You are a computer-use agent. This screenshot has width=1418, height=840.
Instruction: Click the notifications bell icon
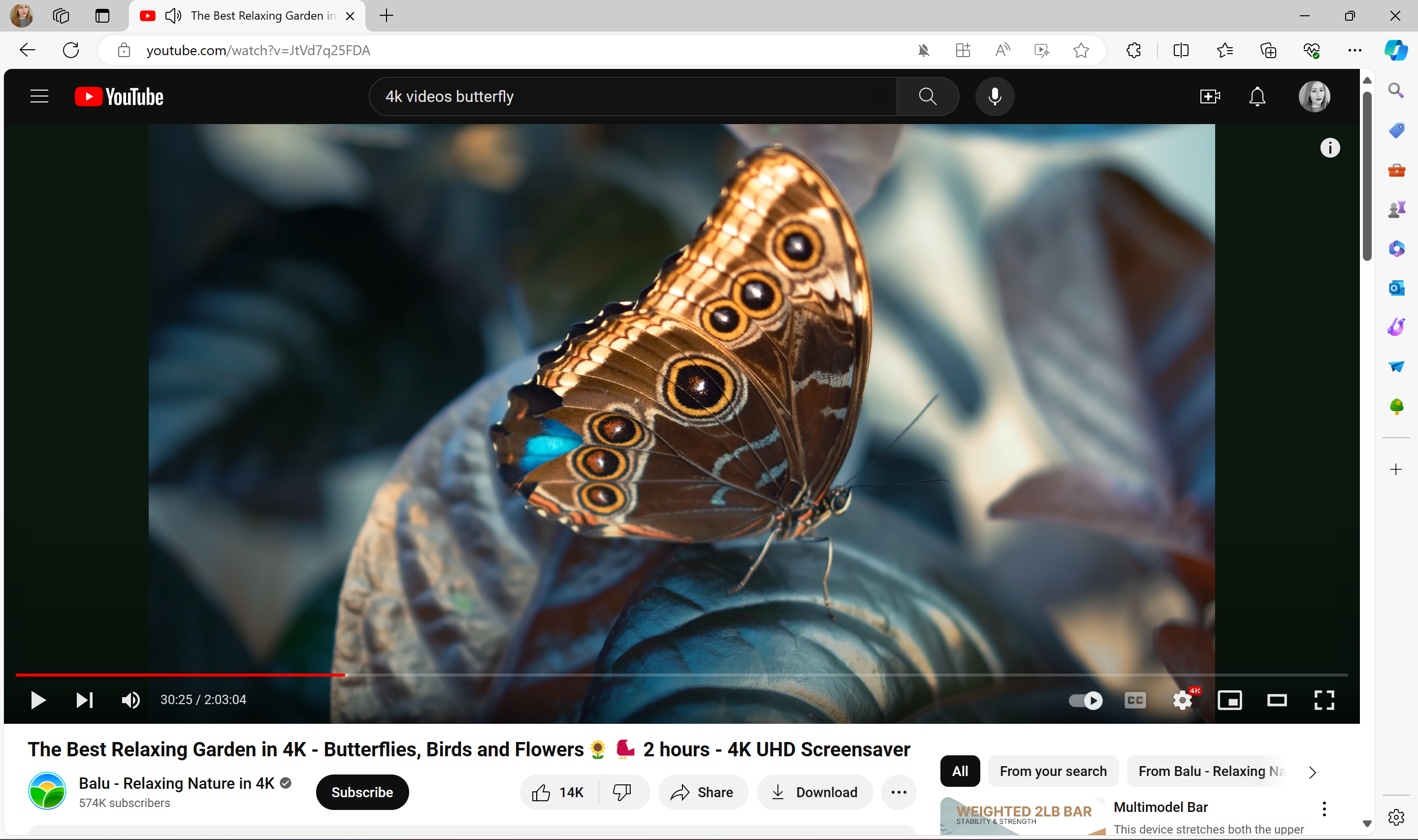point(1258,96)
